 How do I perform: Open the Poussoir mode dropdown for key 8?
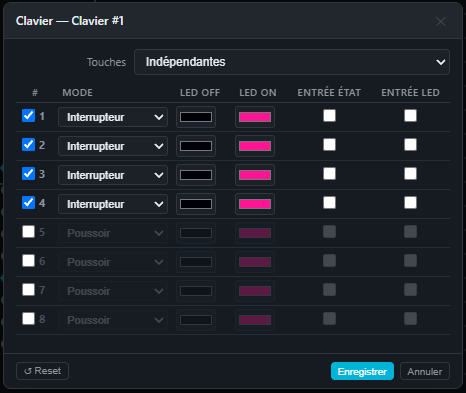pos(113,320)
